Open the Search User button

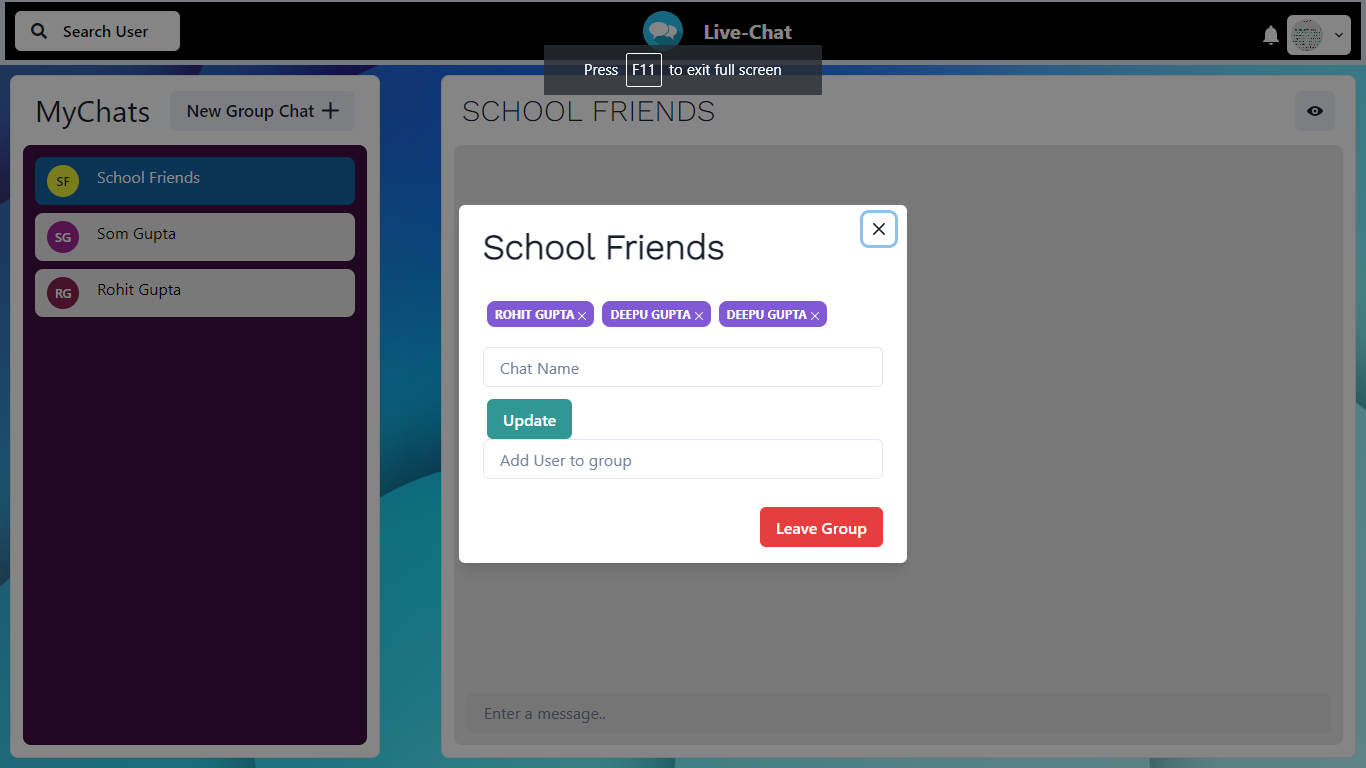point(97,31)
